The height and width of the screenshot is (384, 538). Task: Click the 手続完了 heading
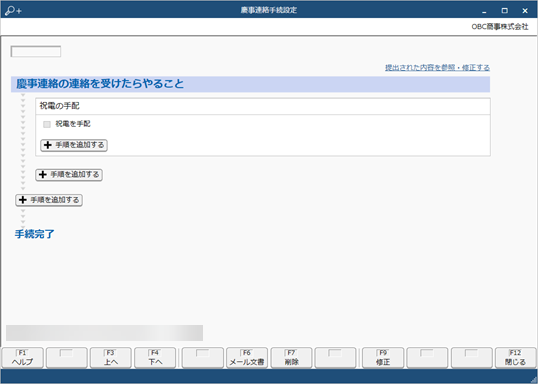(x=35, y=234)
